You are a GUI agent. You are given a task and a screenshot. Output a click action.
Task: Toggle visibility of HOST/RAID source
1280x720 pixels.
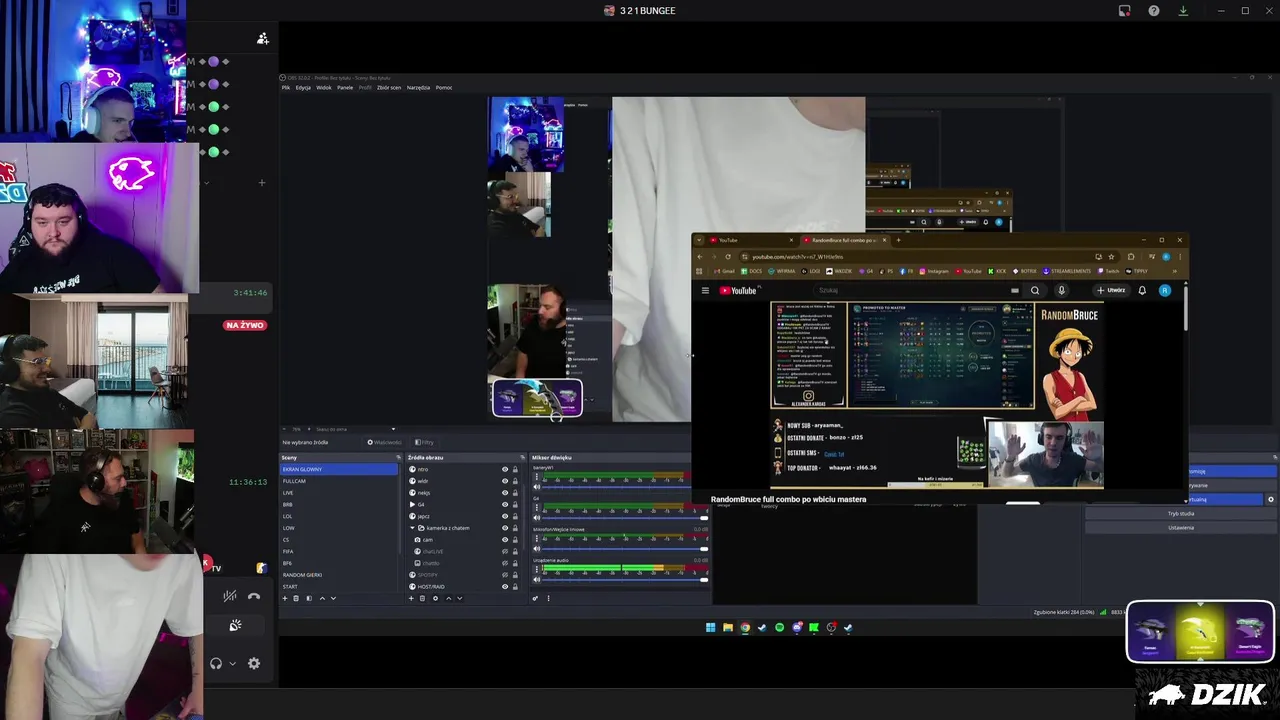(x=505, y=587)
